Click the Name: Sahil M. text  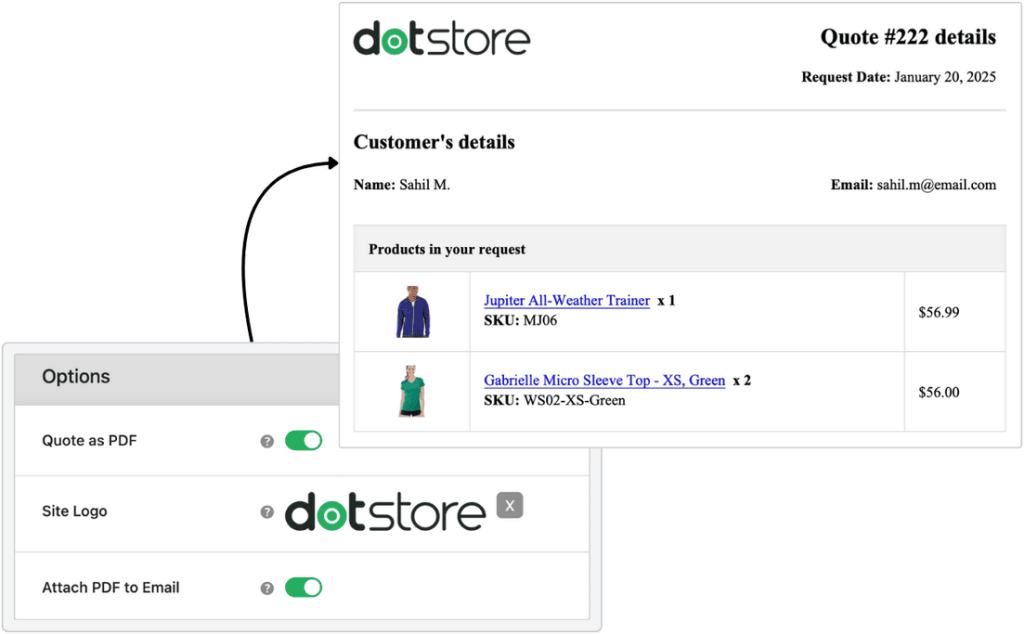click(x=402, y=185)
